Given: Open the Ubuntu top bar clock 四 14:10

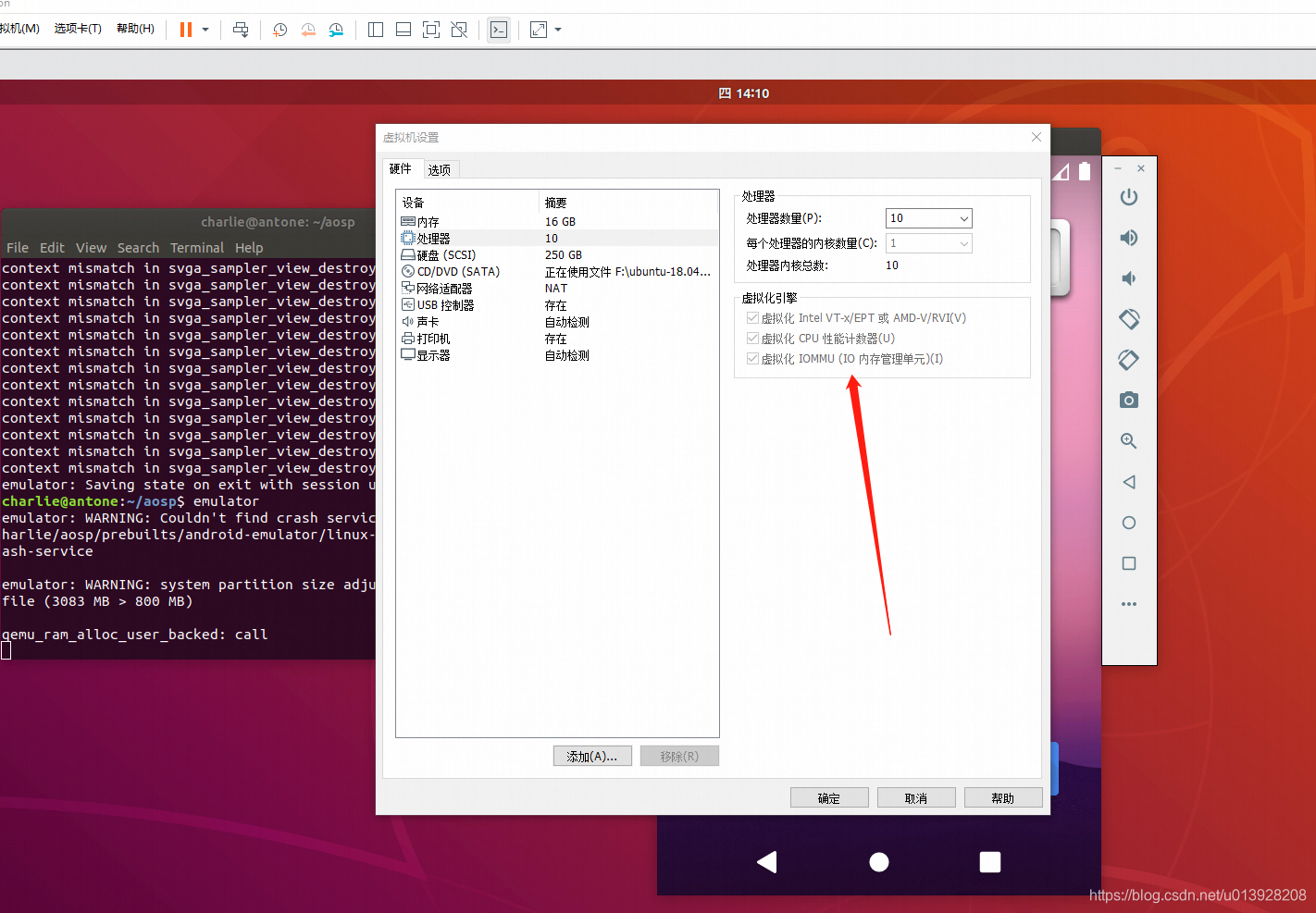Looking at the screenshot, I should (x=744, y=93).
